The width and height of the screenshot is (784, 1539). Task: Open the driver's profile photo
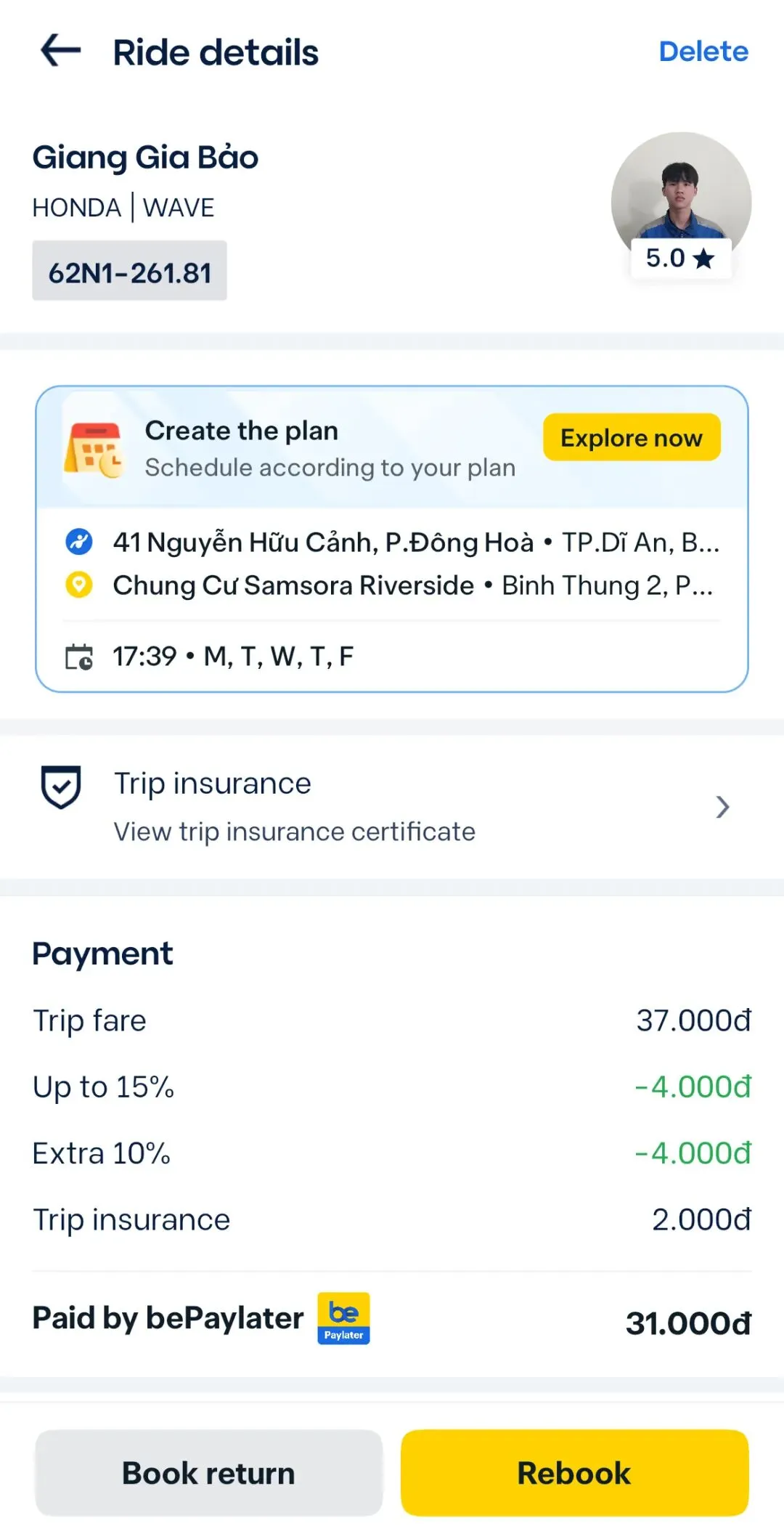pyautogui.click(x=681, y=192)
